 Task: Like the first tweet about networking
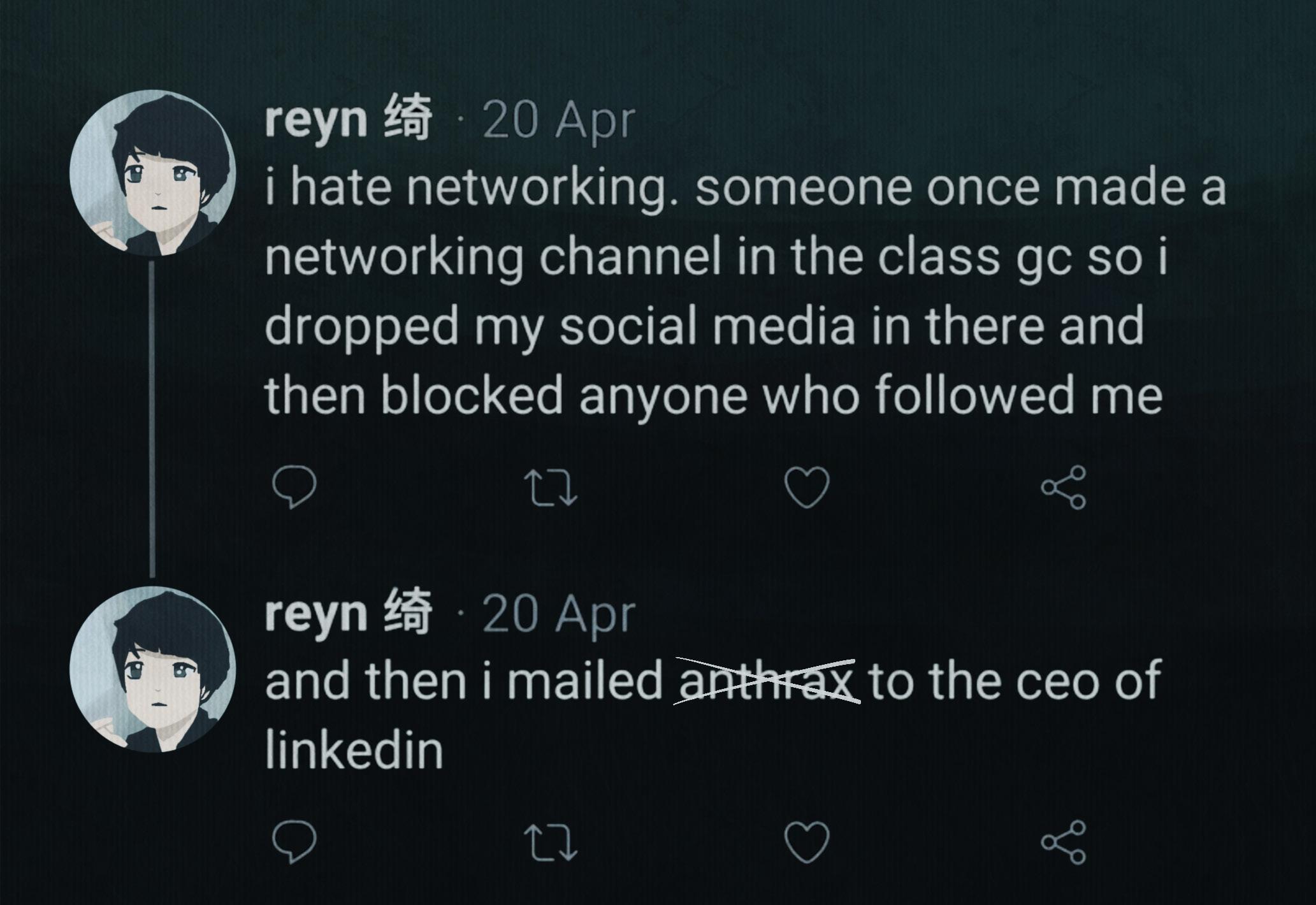807,487
